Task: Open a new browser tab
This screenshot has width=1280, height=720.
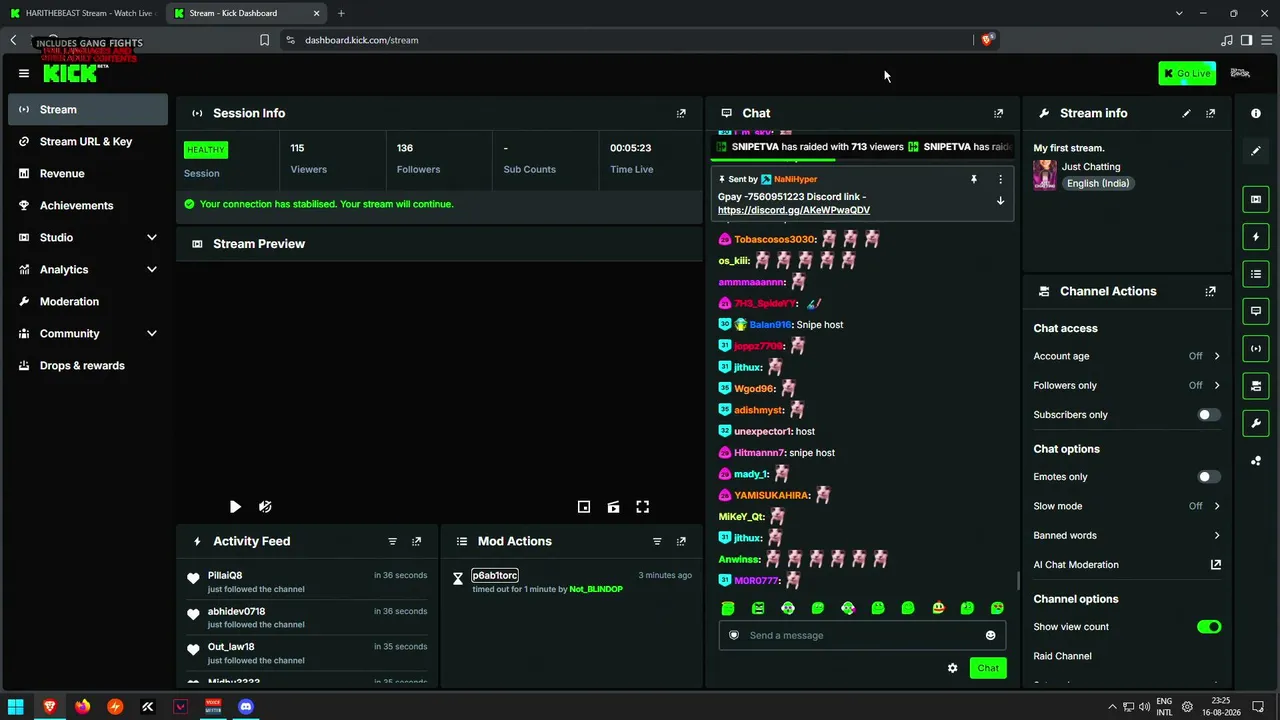Action: click(x=341, y=13)
